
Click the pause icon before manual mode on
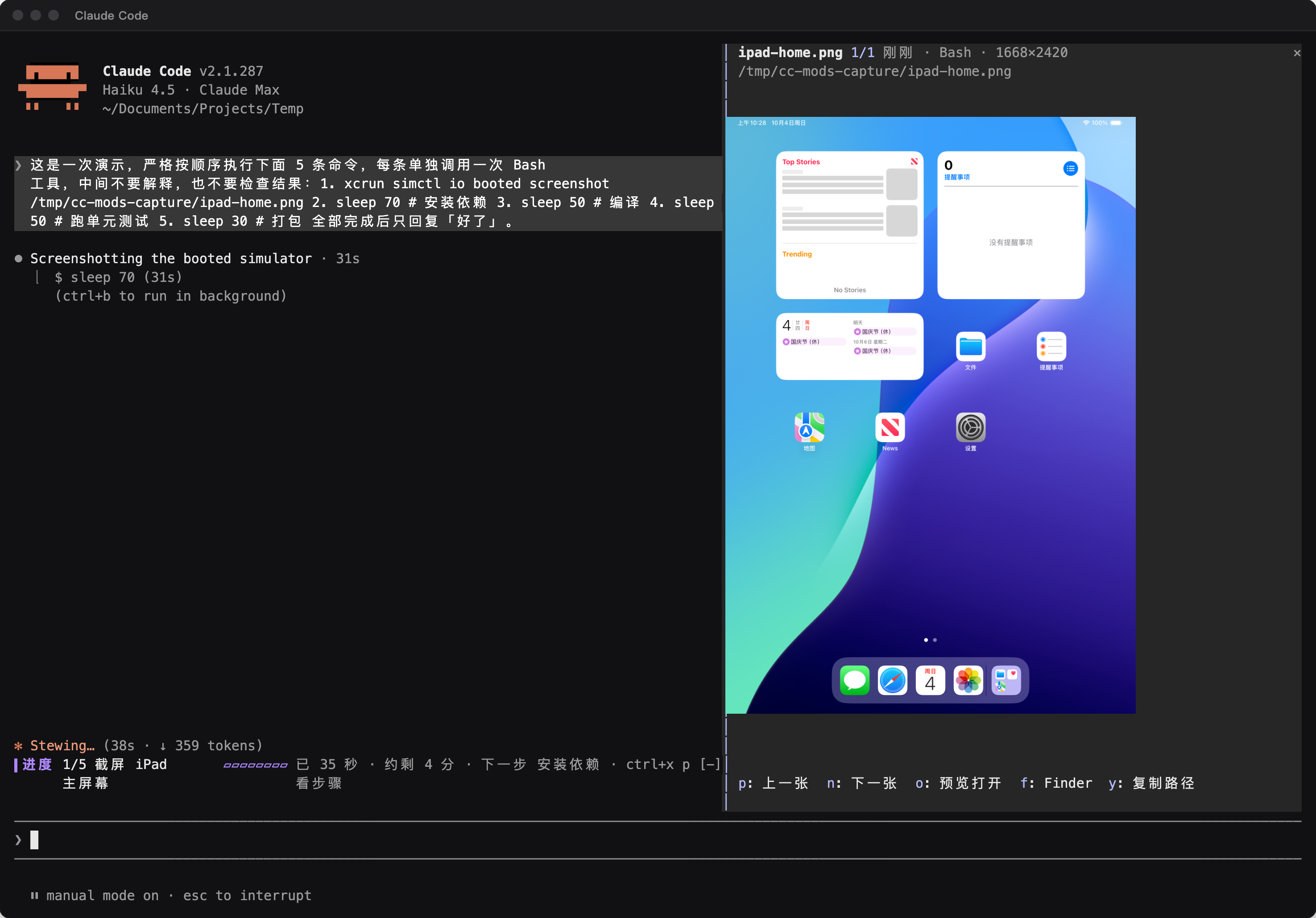tap(34, 896)
